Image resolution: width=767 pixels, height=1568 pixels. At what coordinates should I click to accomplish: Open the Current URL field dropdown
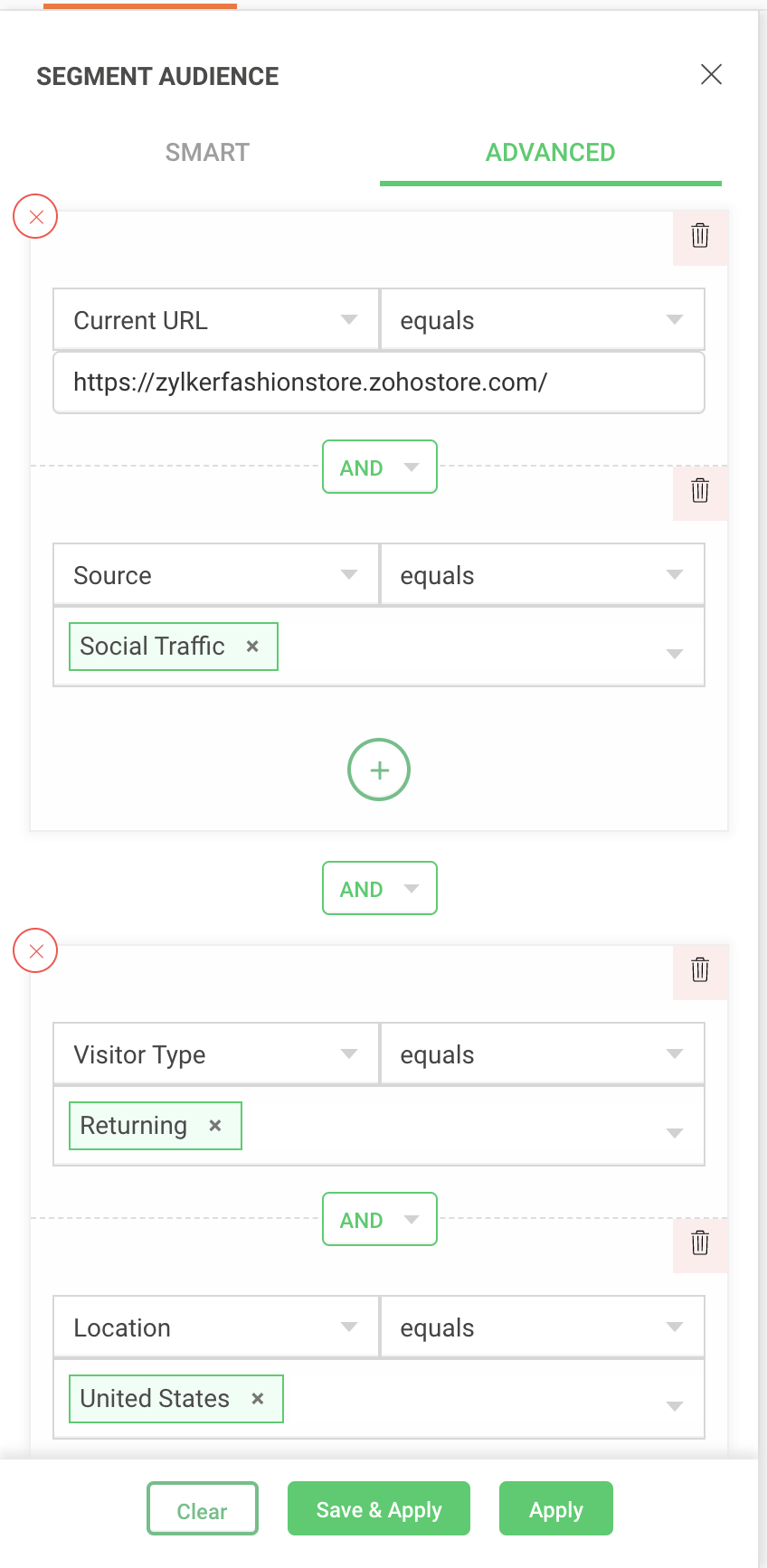pyautogui.click(x=215, y=320)
